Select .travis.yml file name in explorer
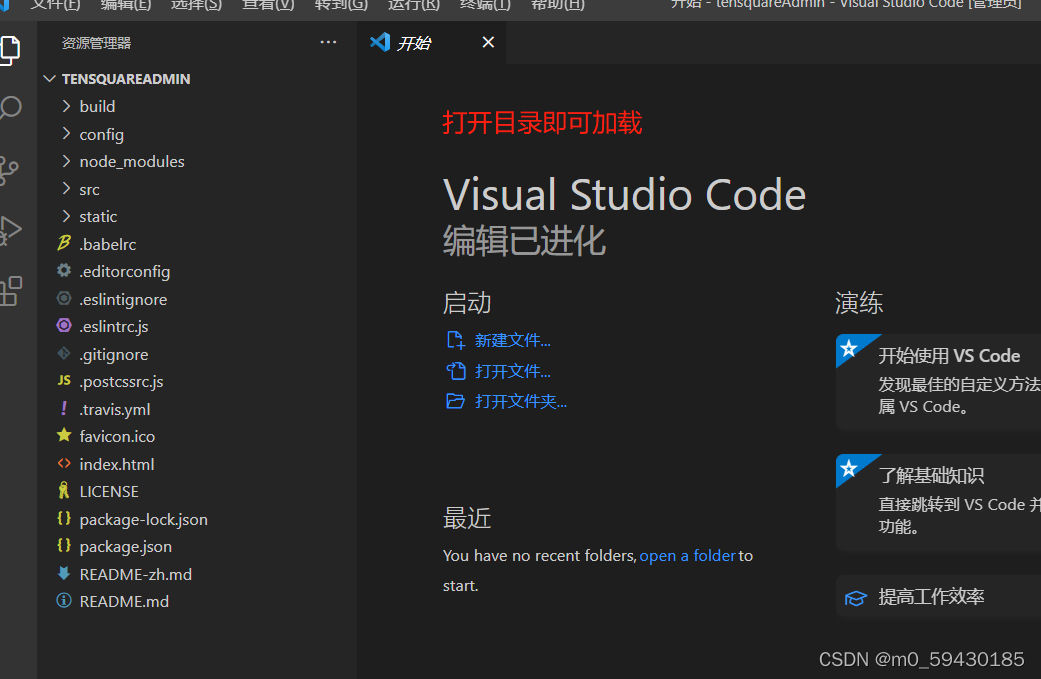The image size is (1041, 679). (115, 410)
